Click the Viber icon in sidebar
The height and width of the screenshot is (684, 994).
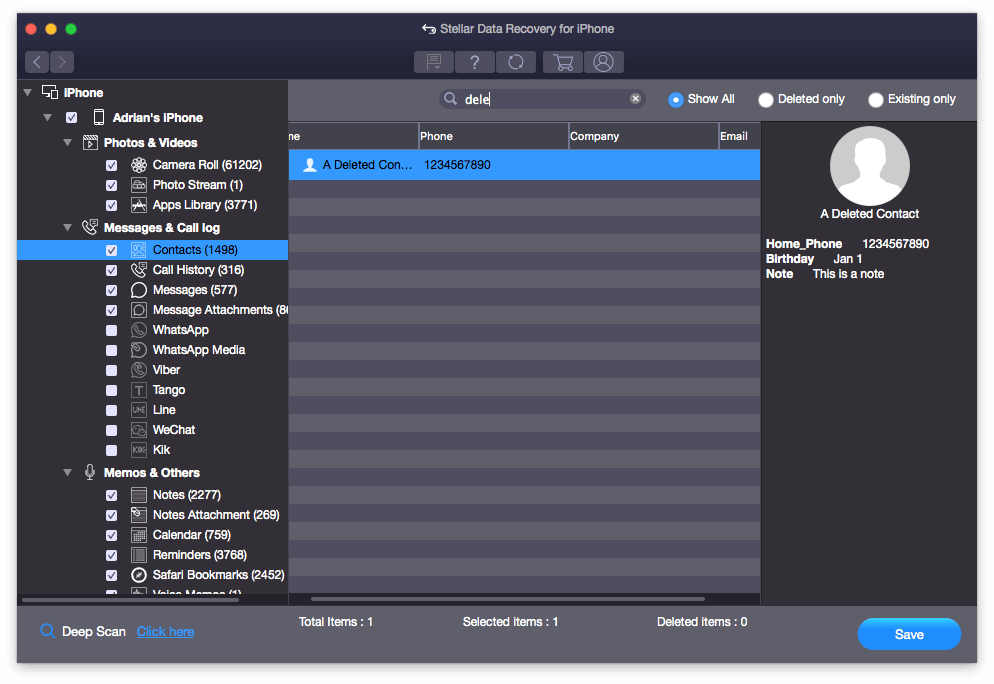tap(139, 370)
